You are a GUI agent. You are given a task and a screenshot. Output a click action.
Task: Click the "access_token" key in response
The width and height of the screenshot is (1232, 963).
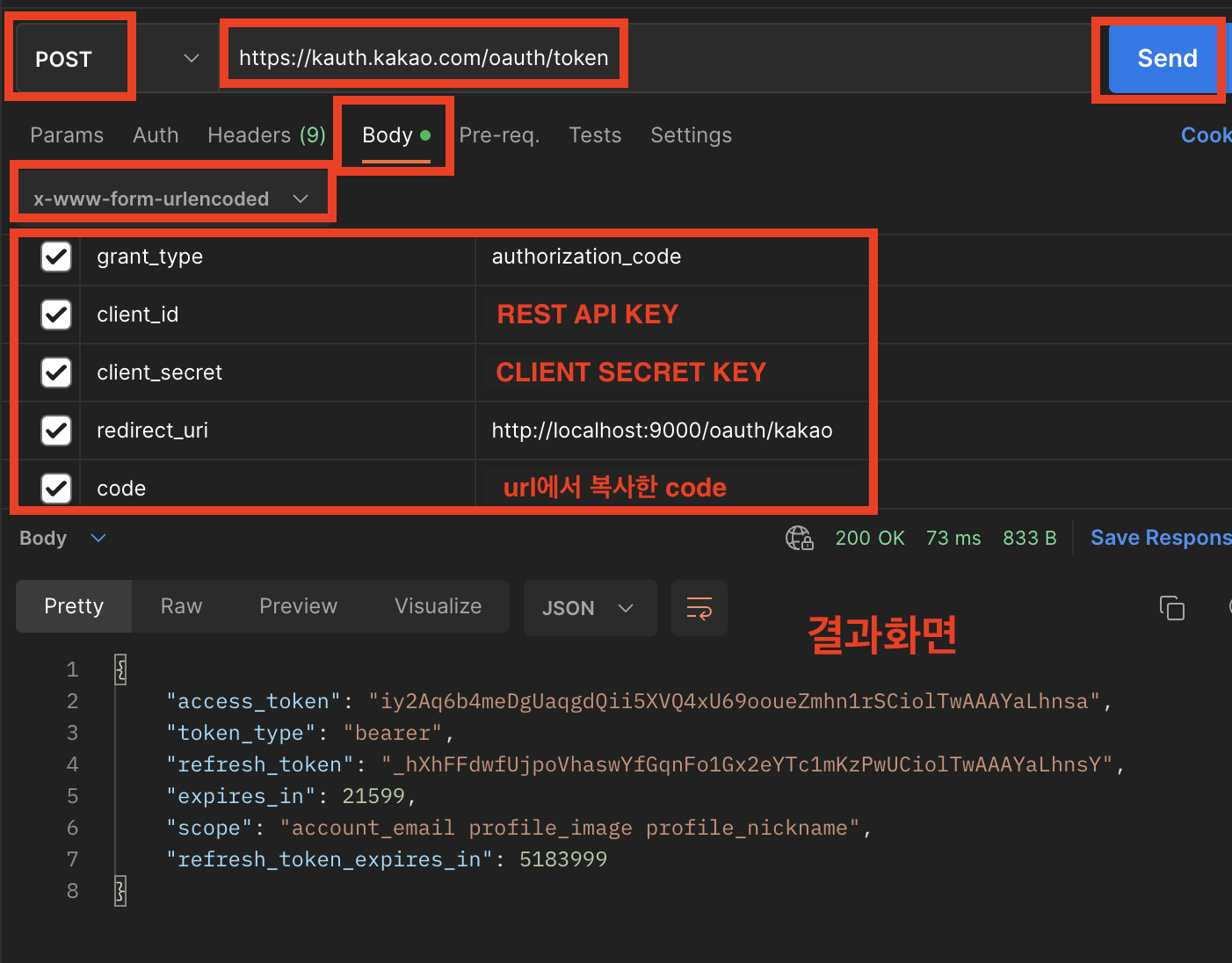point(254,701)
